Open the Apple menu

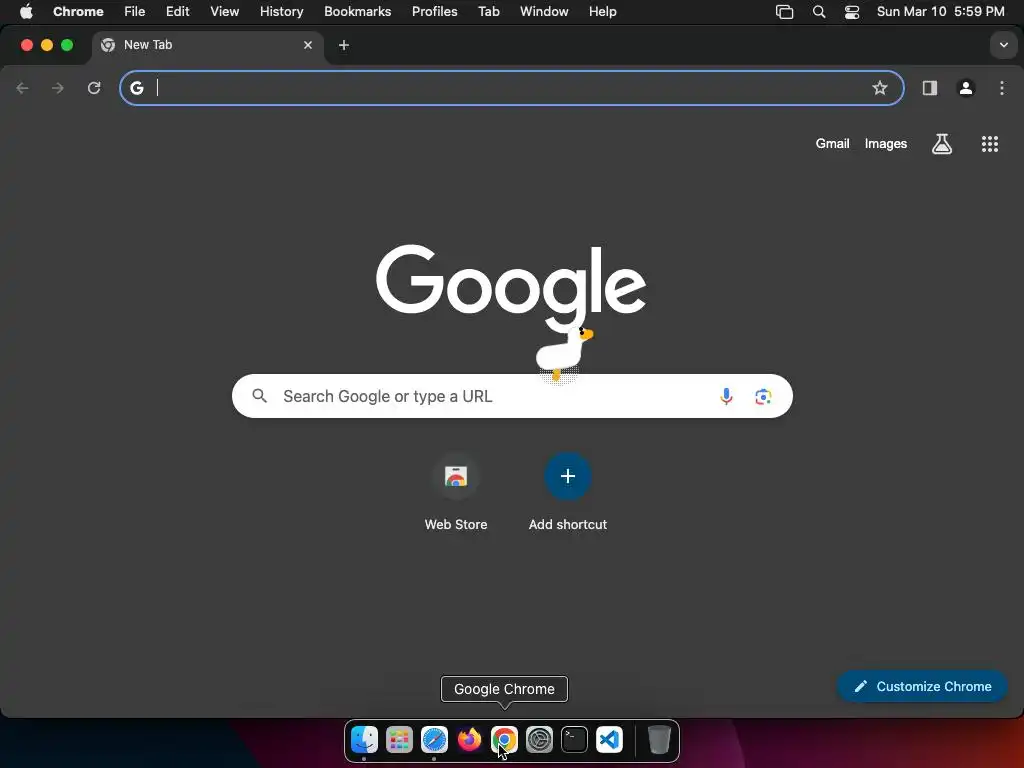[x=26, y=12]
